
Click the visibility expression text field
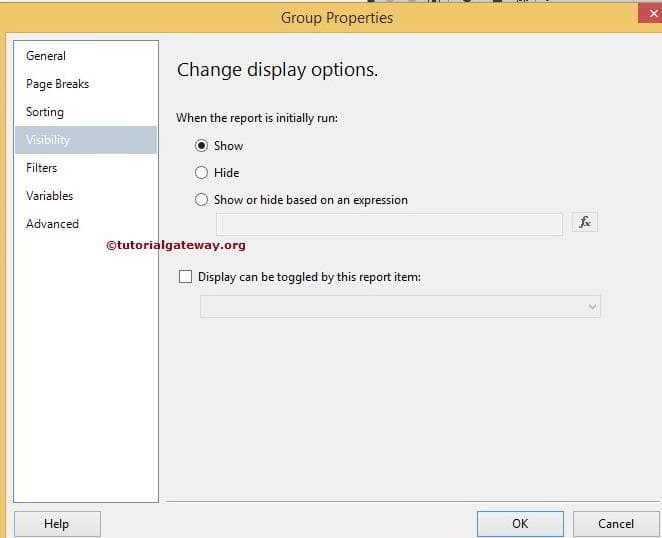[x=389, y=224]
